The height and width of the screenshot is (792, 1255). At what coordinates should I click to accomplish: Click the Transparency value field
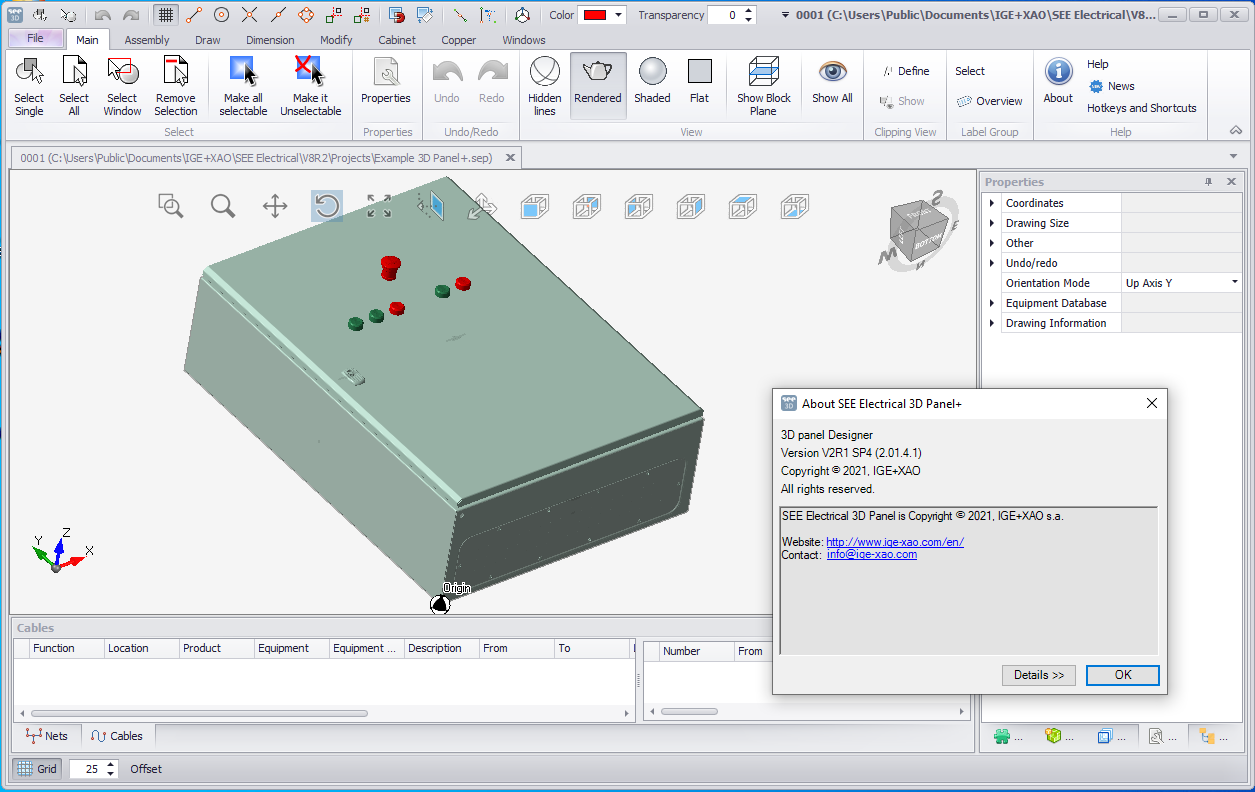[x=725, y=15]
